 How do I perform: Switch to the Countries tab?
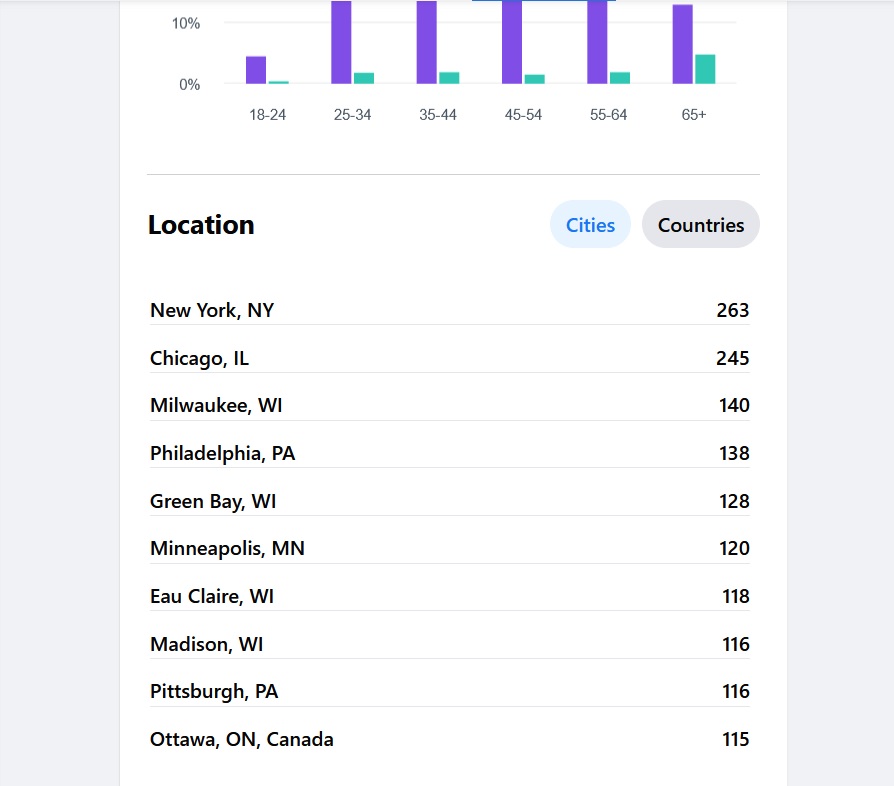[700, 225]
